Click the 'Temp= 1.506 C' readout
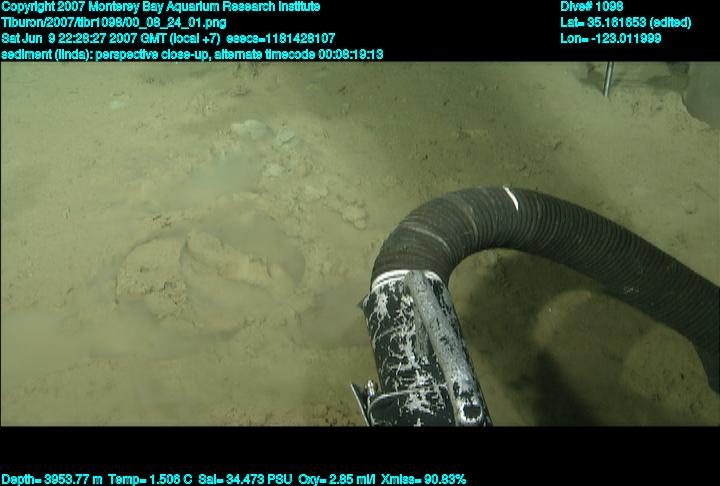The image size is (720, 486). coord(150,480)
